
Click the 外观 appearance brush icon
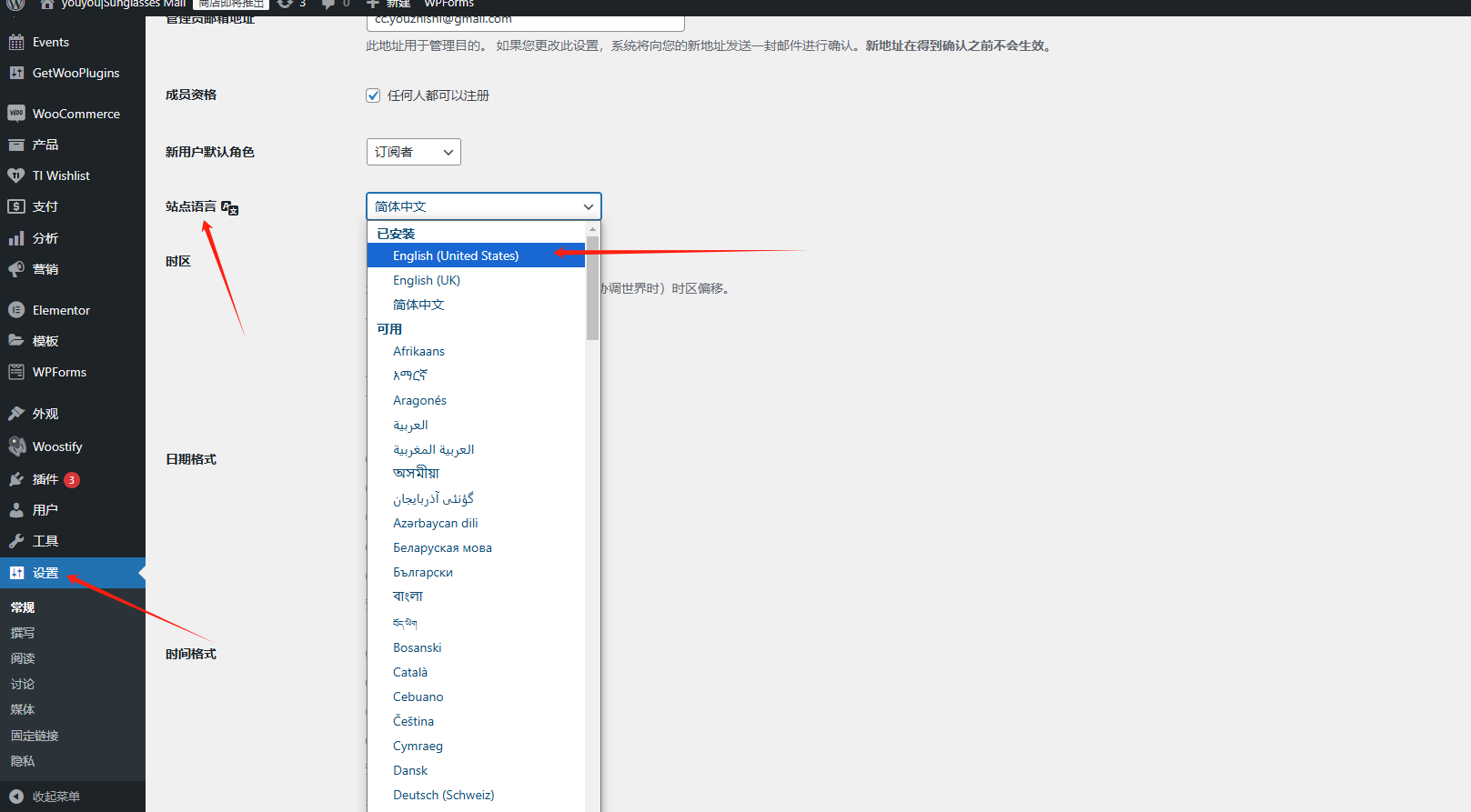(x=16, y=414)
